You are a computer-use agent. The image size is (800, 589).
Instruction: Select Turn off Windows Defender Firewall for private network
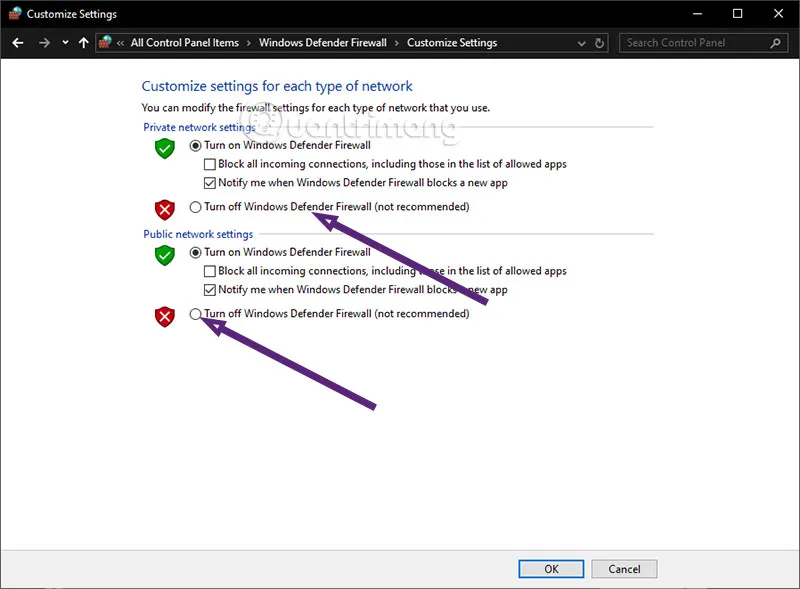pos(196,206)
